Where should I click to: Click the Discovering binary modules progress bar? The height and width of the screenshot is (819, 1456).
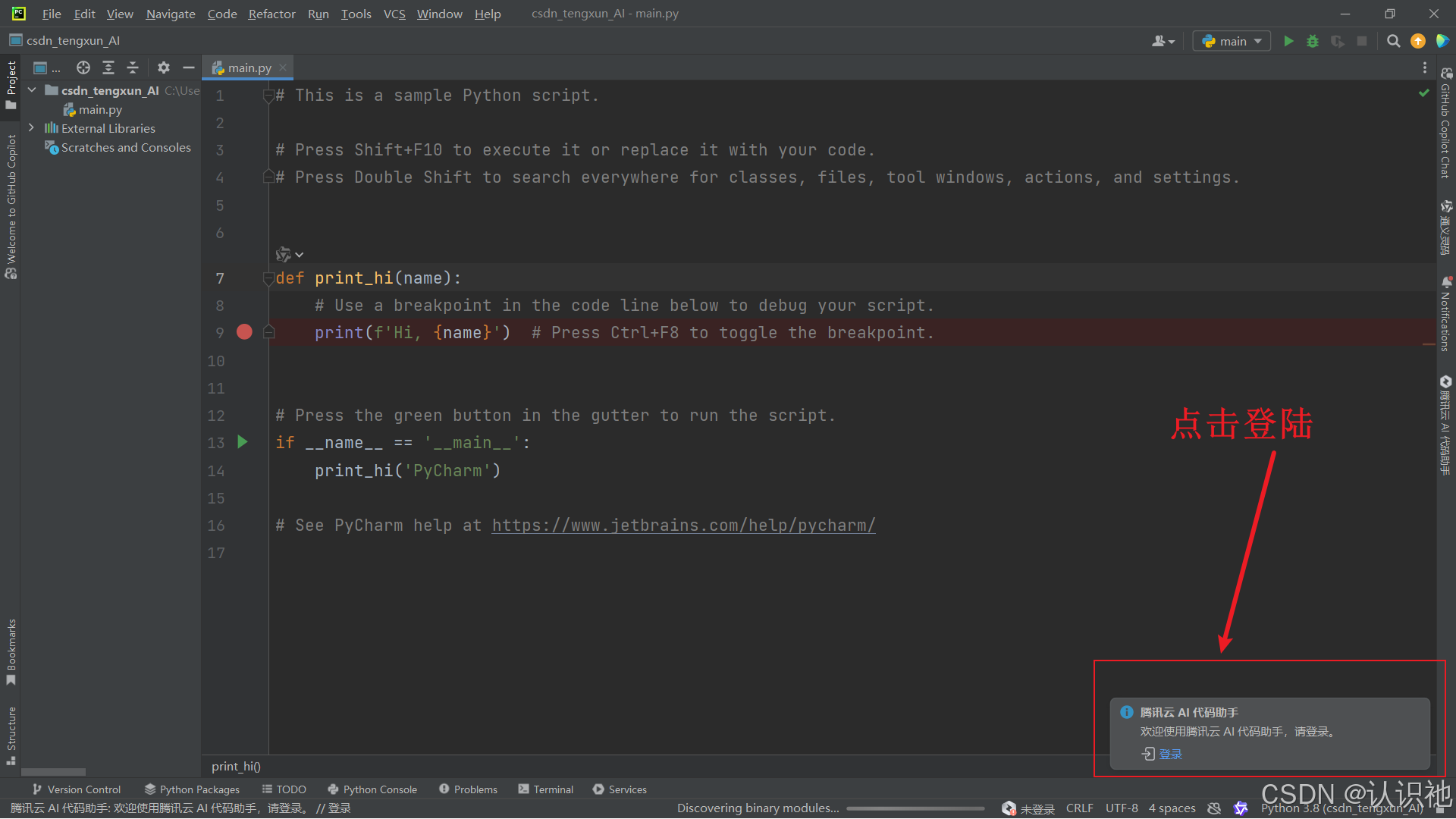(914, 808)
